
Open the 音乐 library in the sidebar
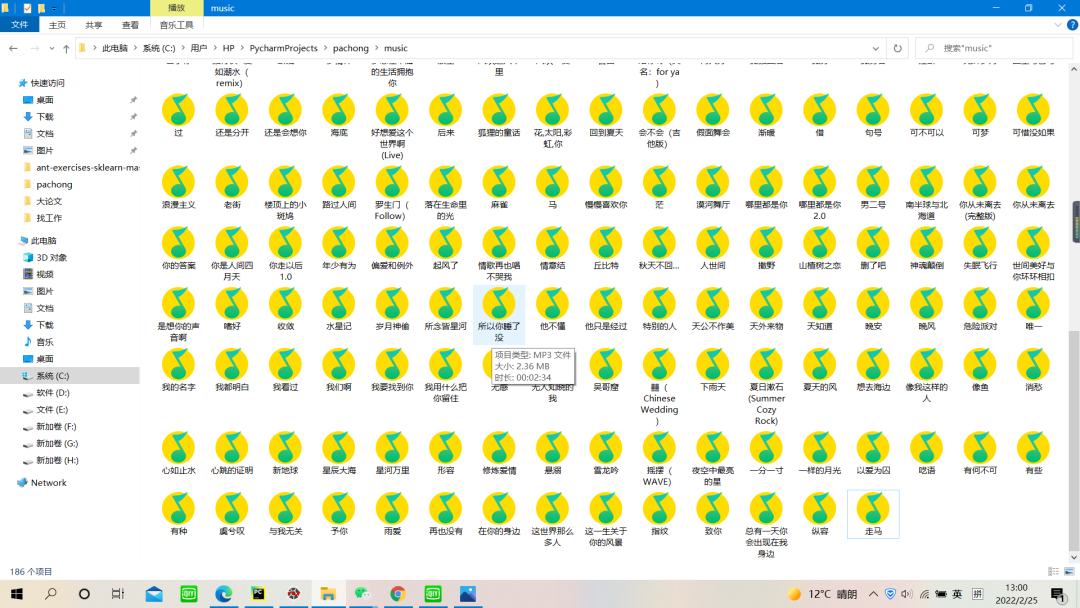click(x=45, y=342)
